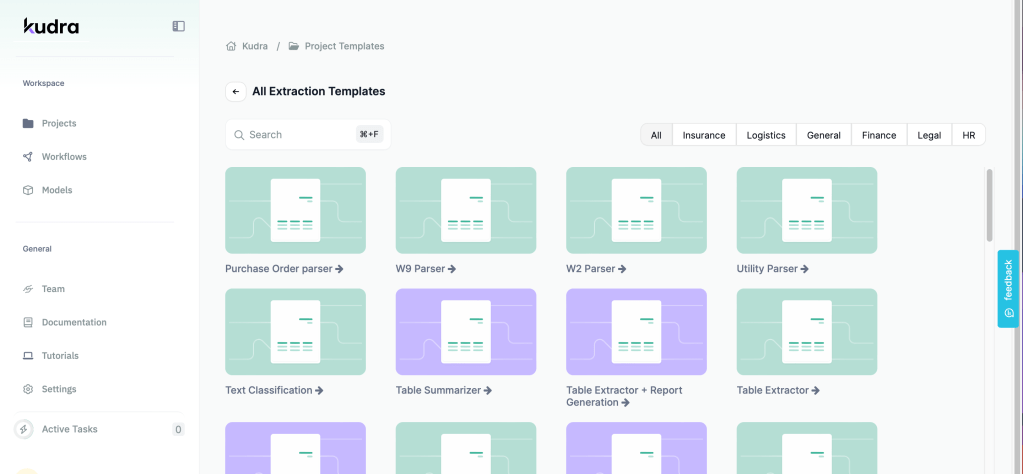Click the Active Tasks count badge
This screenshot has height=474, width=1023.
click(x=178, y=429)
